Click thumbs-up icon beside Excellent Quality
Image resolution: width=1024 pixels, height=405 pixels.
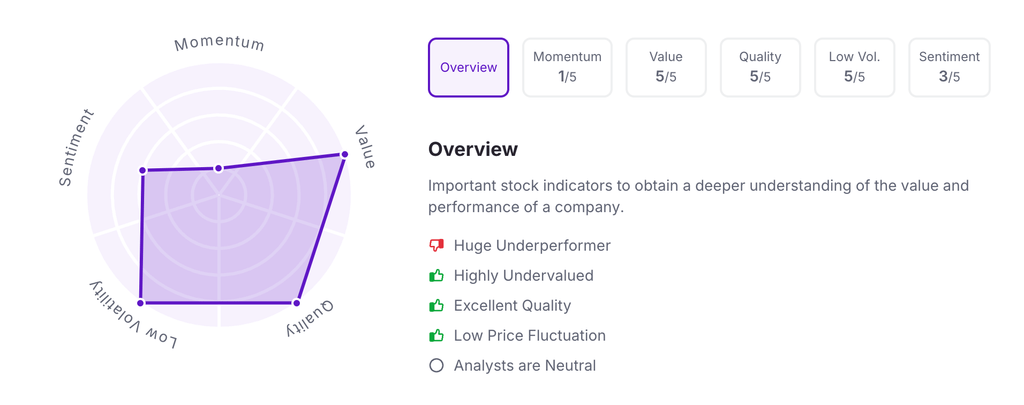pos(436,306)
